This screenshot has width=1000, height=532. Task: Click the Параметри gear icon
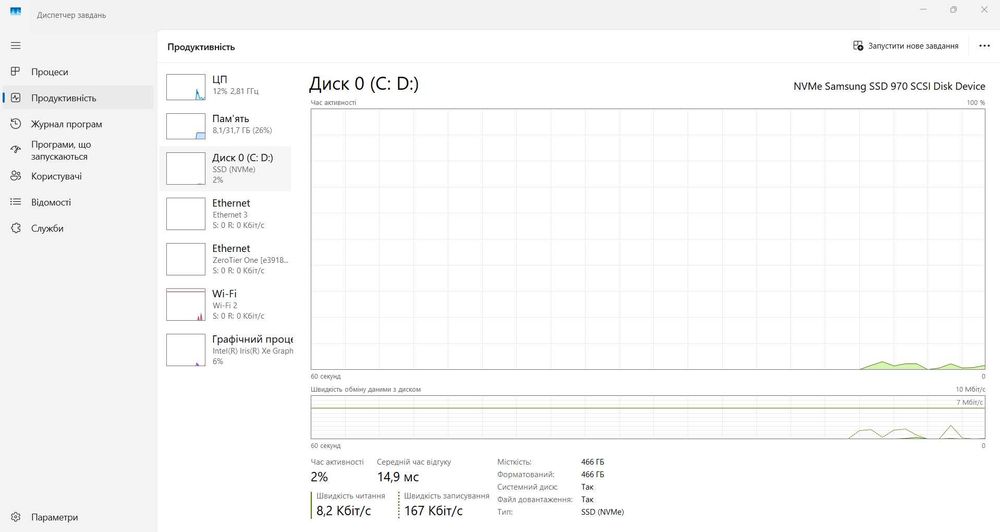15,517
